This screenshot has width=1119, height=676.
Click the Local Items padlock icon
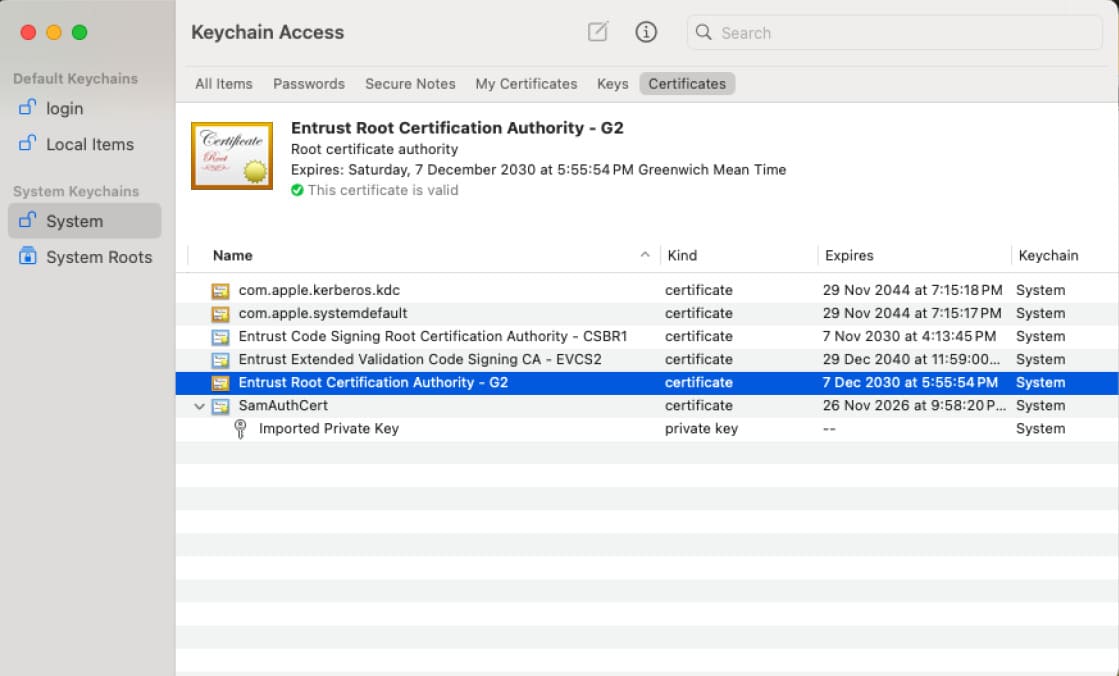click(x=28, y=144)
